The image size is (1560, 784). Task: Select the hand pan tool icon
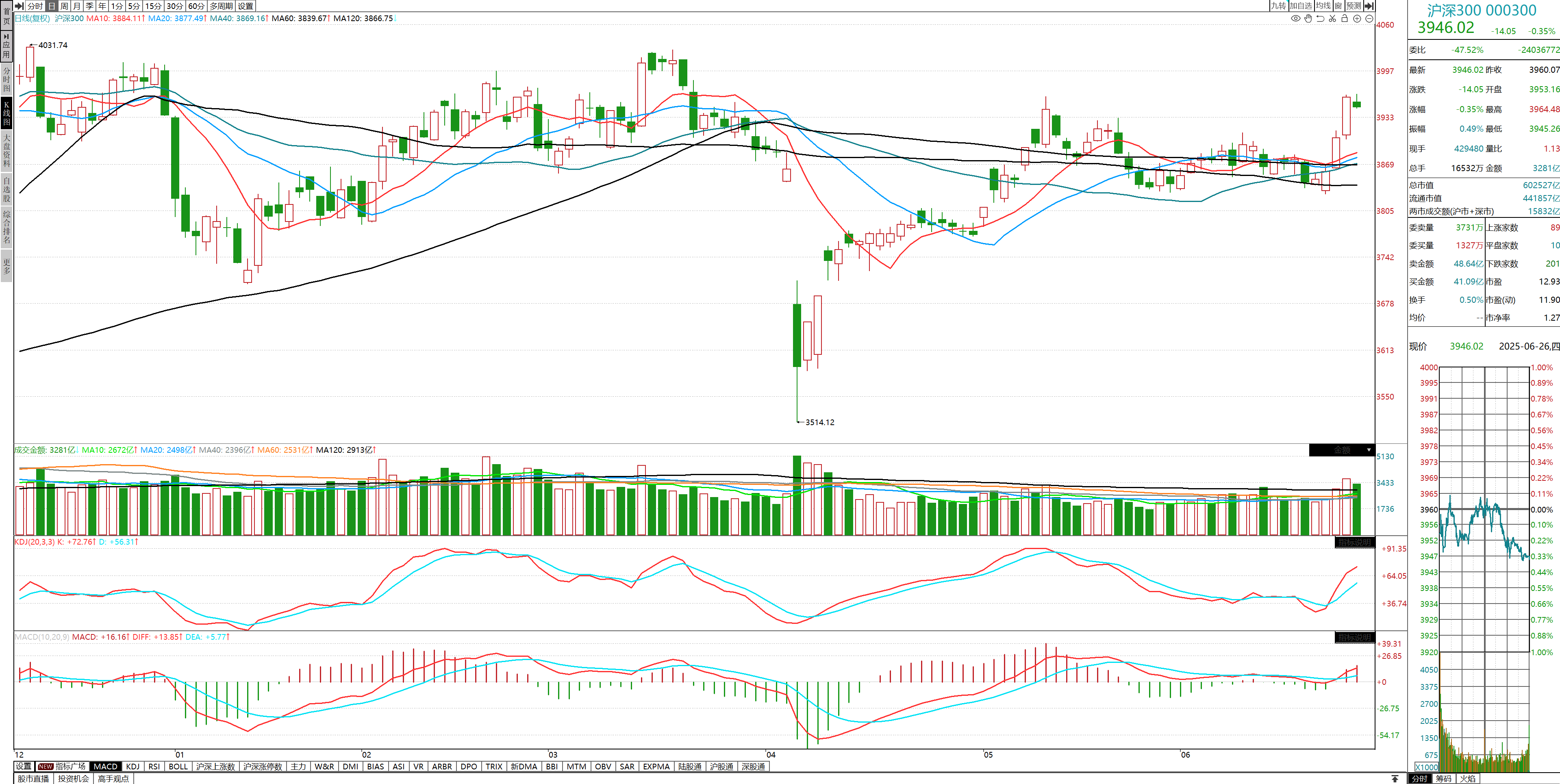(1308, 18)
